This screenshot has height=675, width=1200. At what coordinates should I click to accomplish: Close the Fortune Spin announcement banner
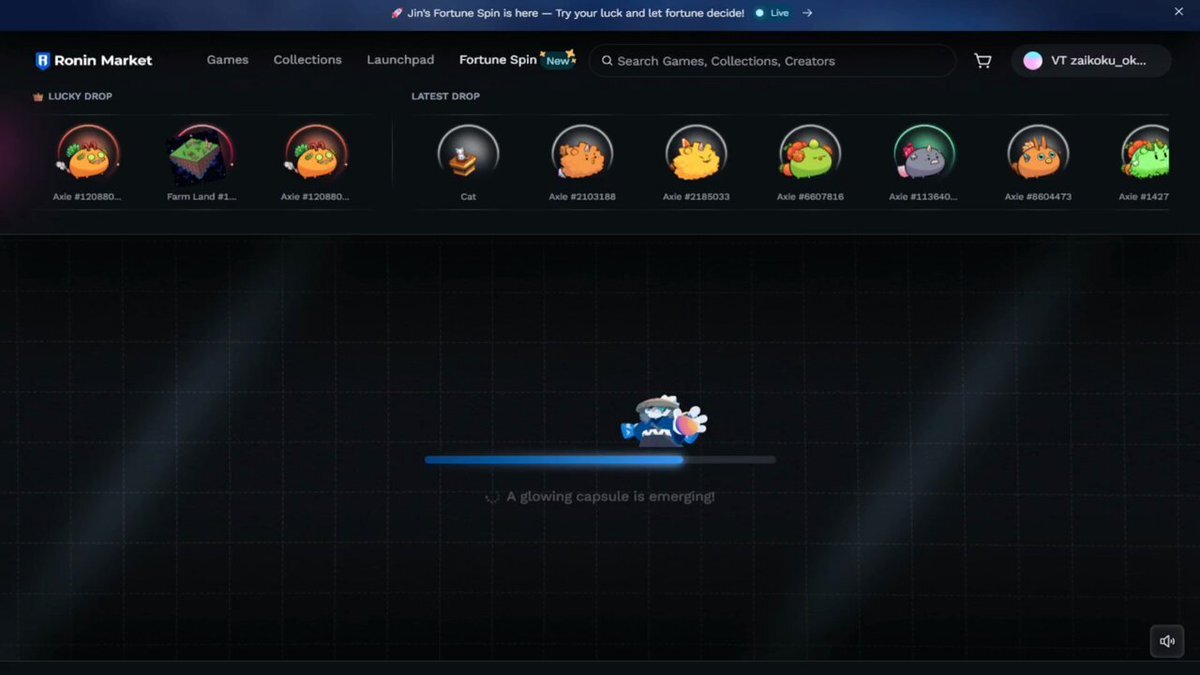pos(1178,12)
